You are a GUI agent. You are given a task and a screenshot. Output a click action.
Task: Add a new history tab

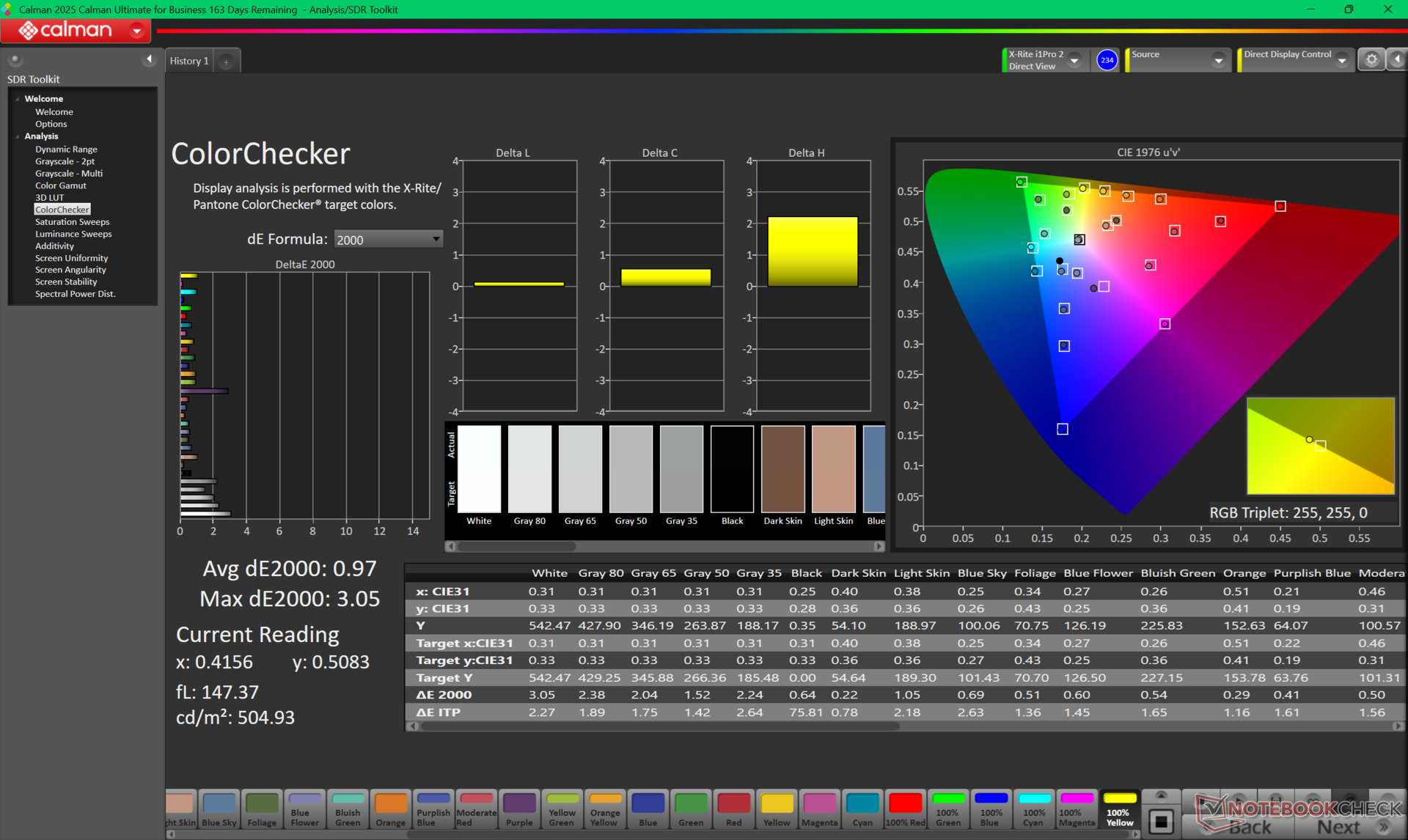tap(227, 62)
